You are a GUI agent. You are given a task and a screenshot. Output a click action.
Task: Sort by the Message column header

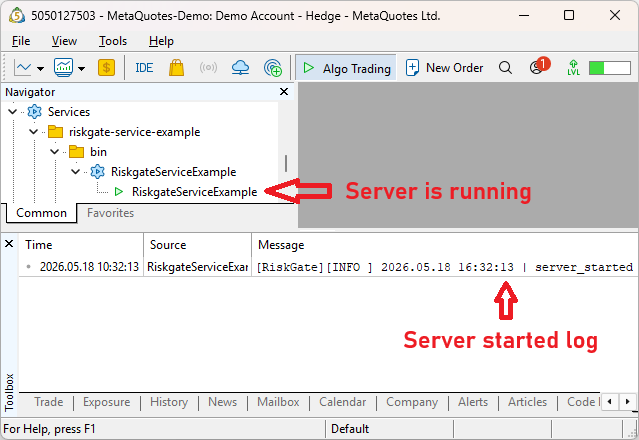(x=444, y=245)
